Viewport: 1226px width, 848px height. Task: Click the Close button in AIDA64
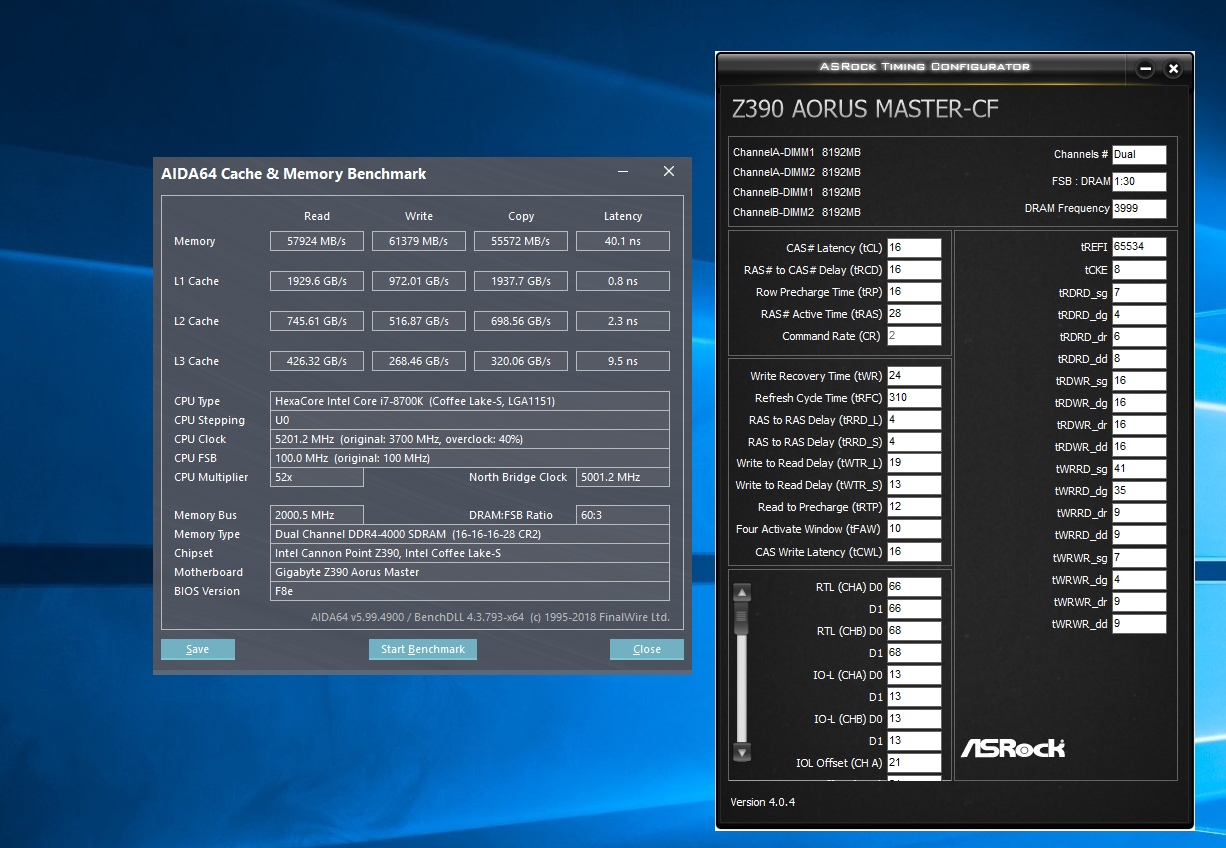[647, 649]
